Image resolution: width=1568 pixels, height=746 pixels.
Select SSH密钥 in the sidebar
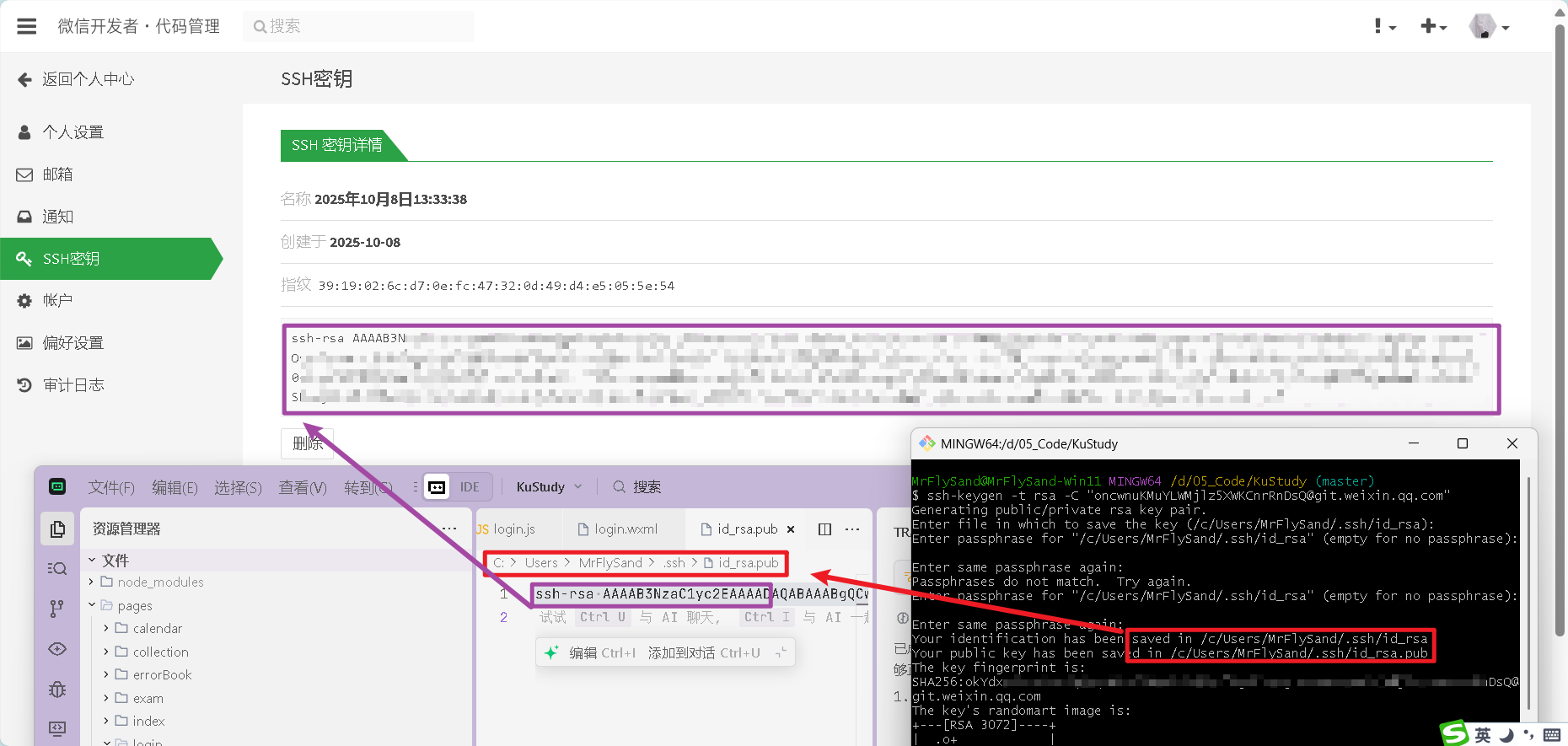click(x=111, y=259)
